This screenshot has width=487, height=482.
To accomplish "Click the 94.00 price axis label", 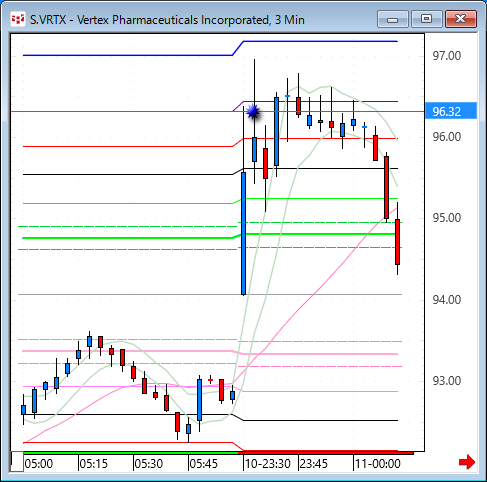I will pos(447,300).
